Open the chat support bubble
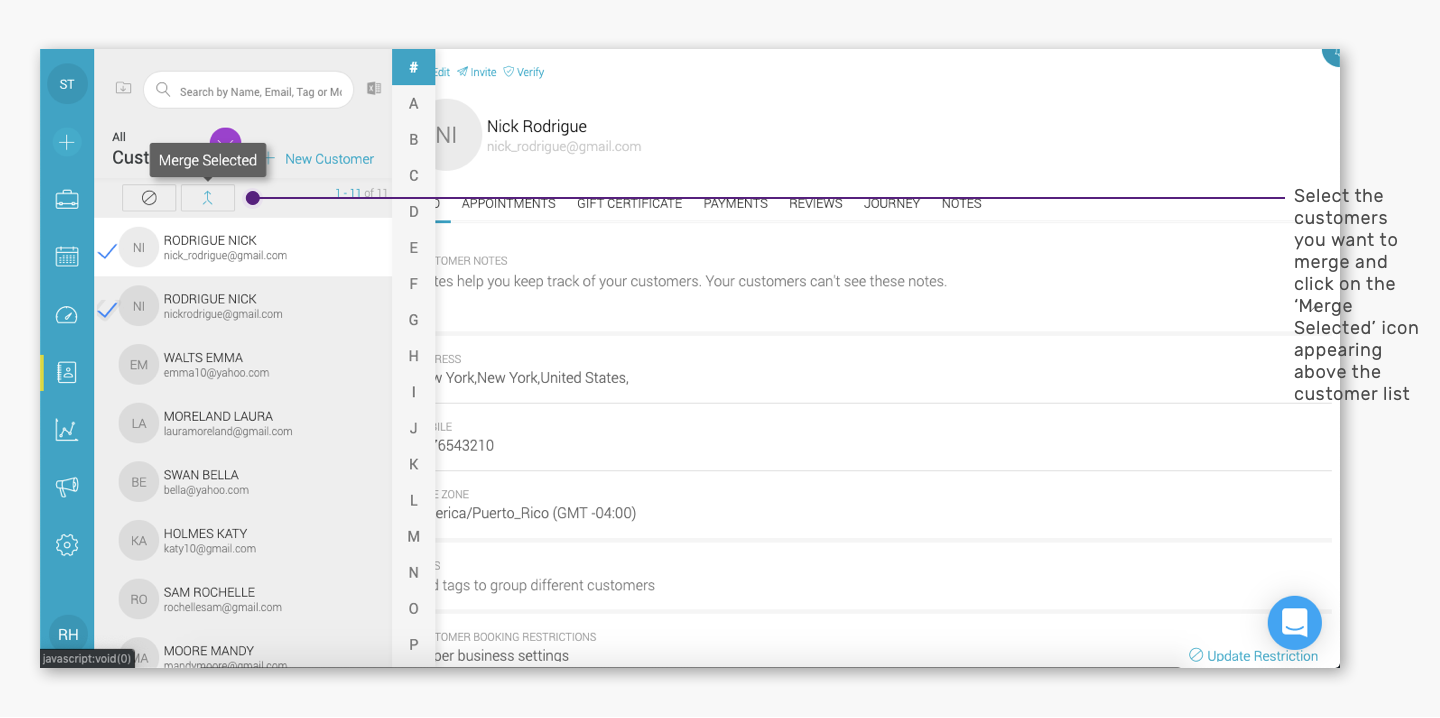 (x=1295, y=623)
